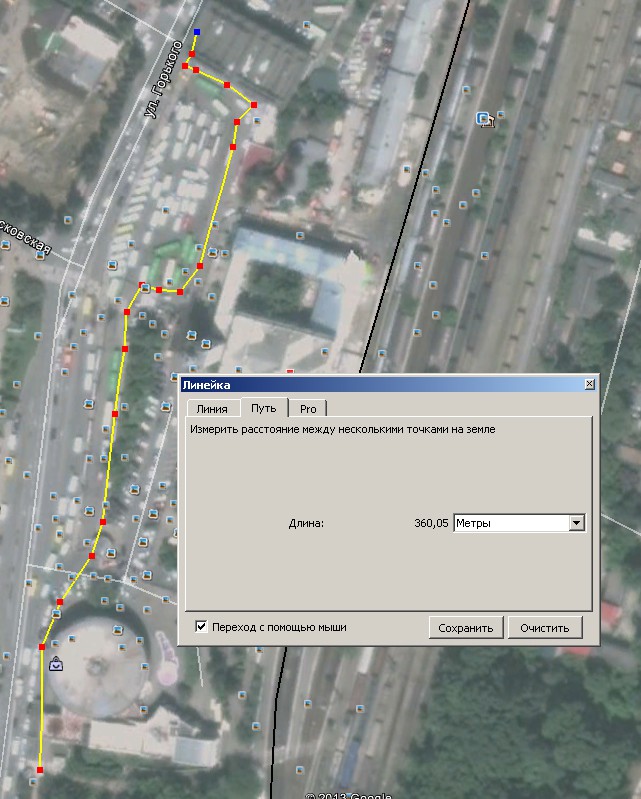Viewport: 641px width, 799px height.
Task: Close the Линейка ruler dialog
Action: (x=589, y=384)
